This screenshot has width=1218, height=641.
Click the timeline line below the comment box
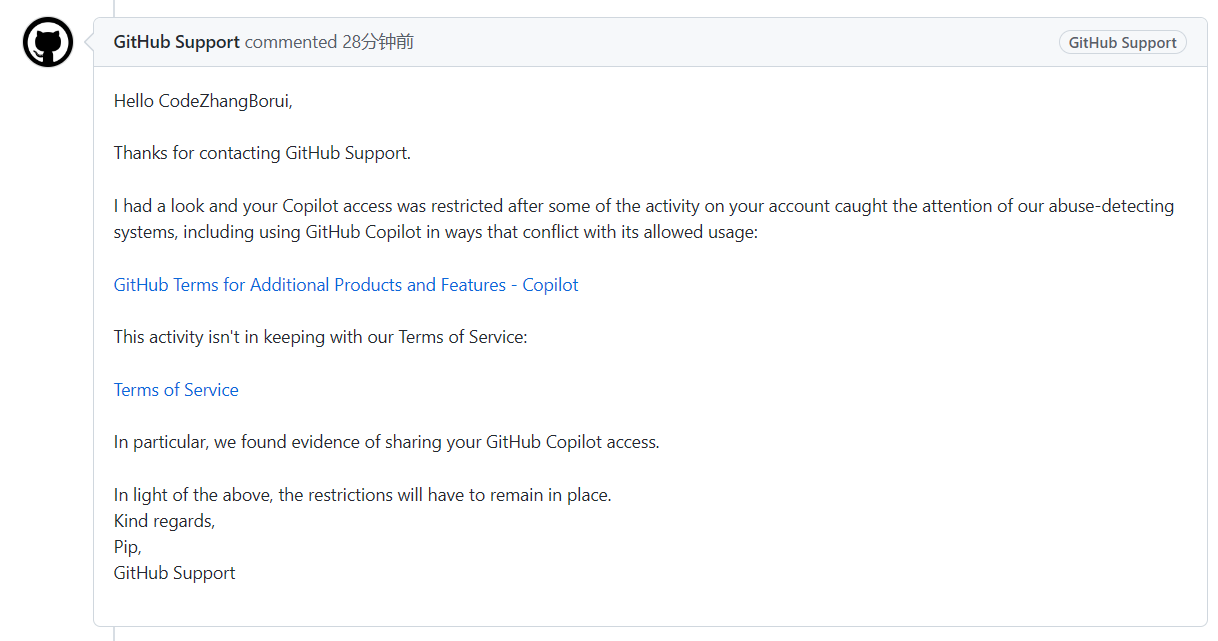pyautogui.click(x=114, y=634)
